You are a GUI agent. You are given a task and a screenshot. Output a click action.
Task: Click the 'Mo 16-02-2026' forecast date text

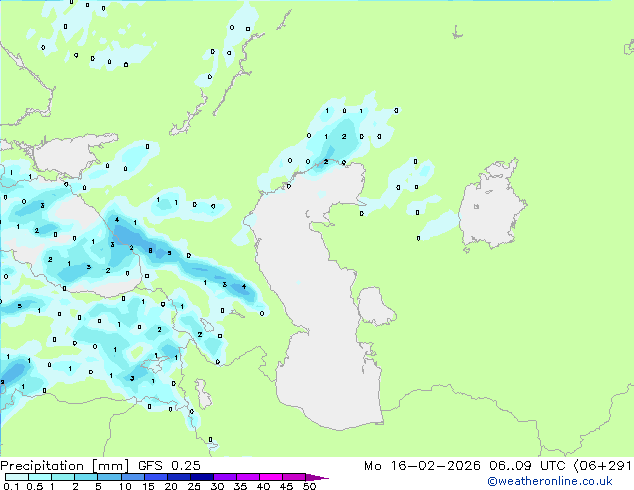pyautogui.click(x=422, y=466)
